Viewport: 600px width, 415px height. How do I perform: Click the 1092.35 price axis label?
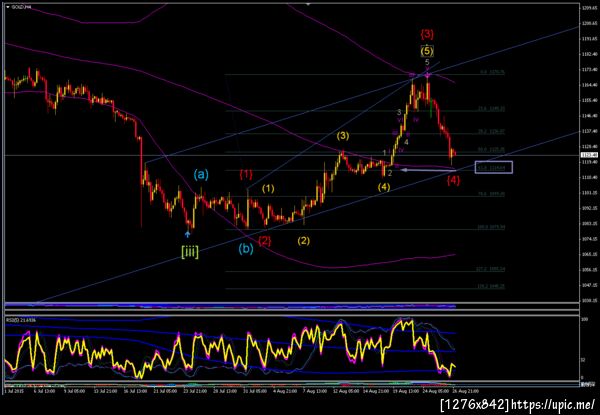589,208
